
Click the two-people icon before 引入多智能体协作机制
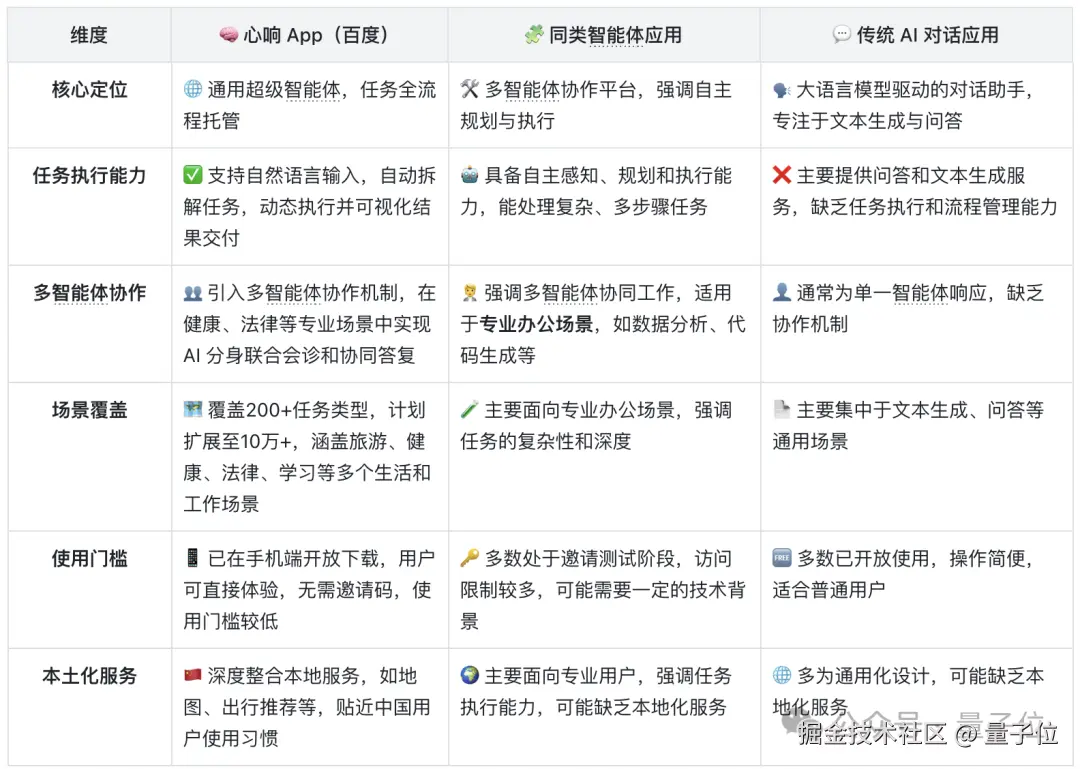pos(193,293)
